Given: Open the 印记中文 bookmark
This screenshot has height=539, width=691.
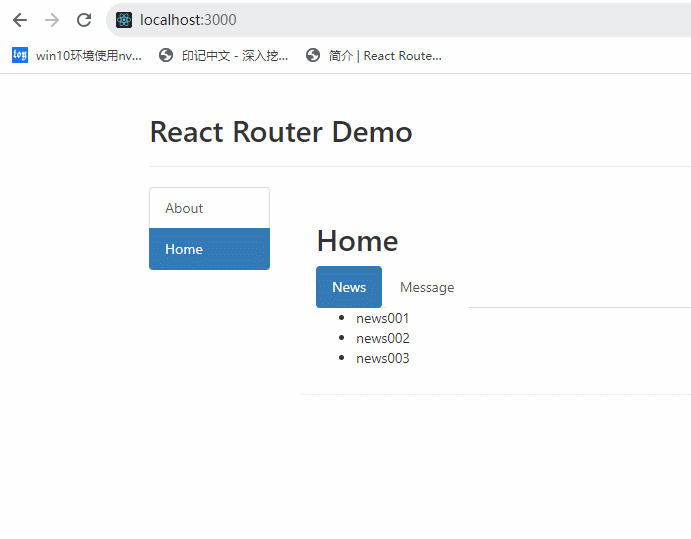Looking at the screenshot, I should (234, 56).
